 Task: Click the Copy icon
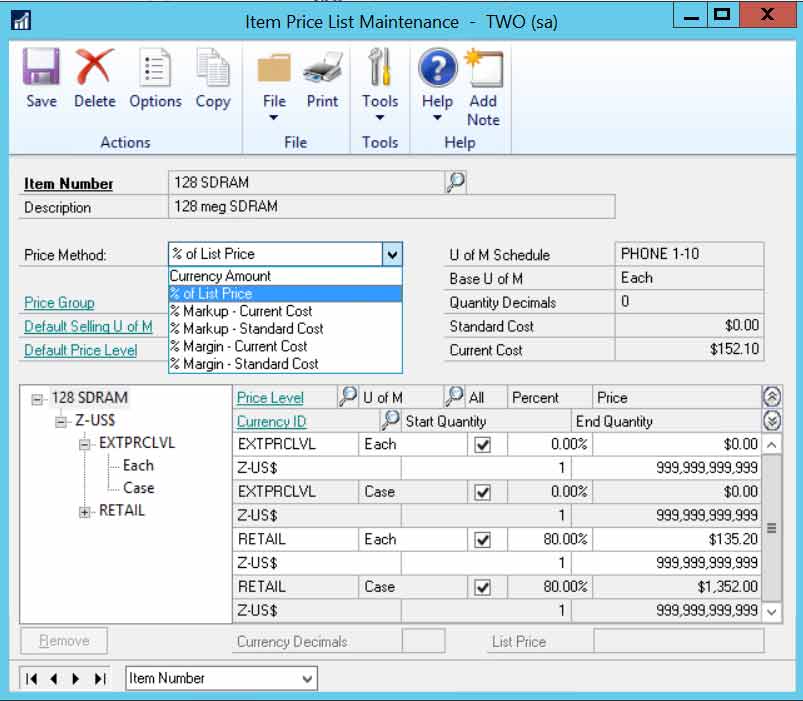click(x=212, y=75)
